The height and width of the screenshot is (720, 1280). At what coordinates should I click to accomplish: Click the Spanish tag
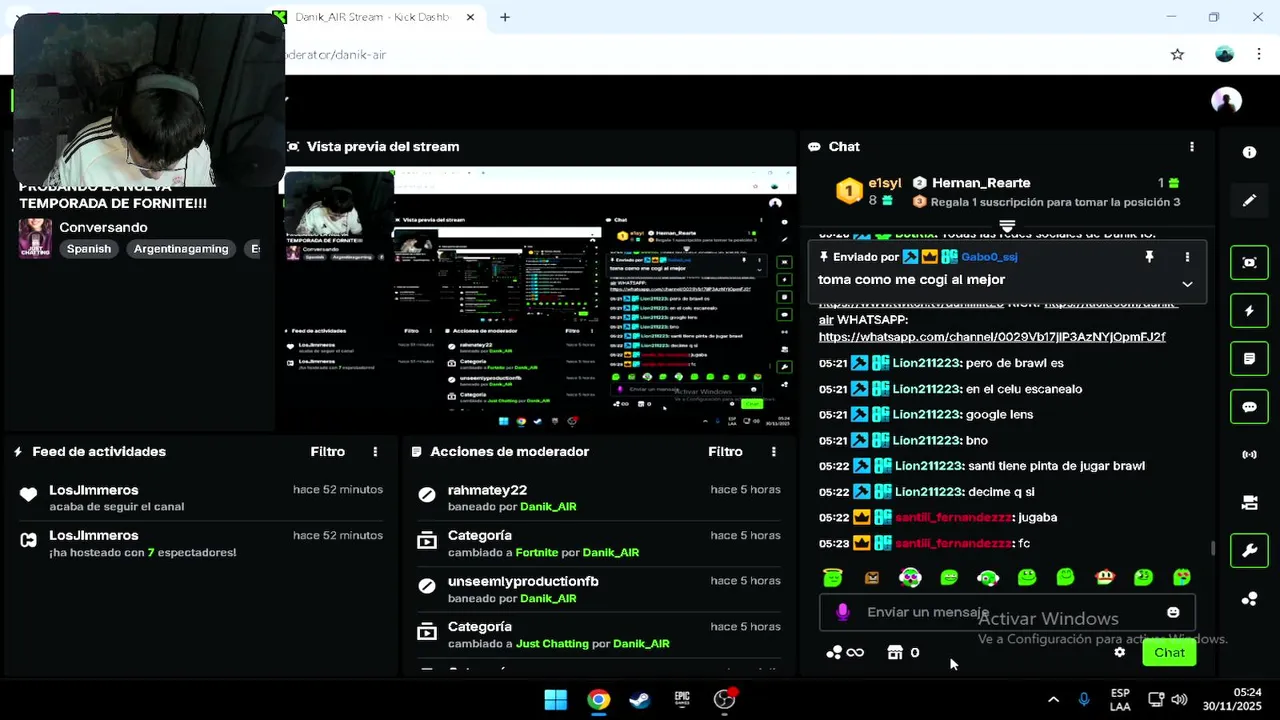[x=89, y=249]
